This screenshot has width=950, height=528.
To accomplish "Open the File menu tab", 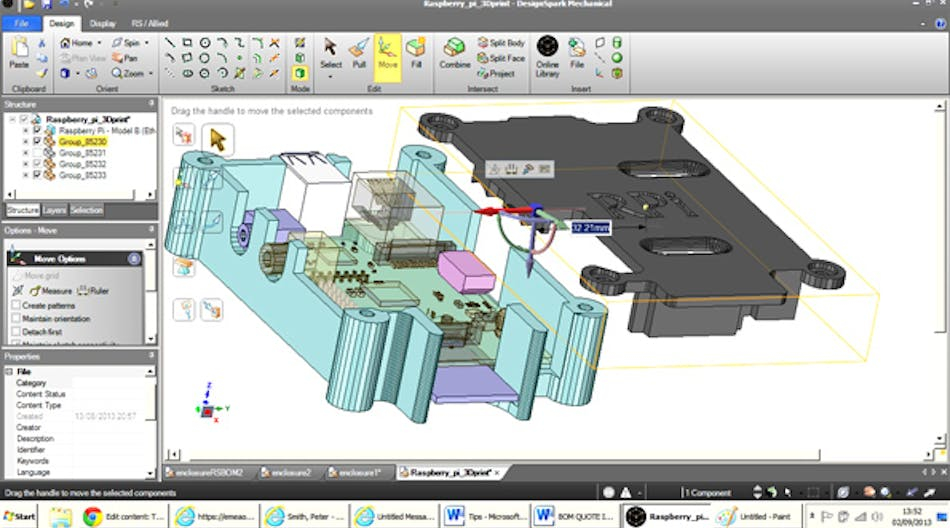I will [21, 24].
